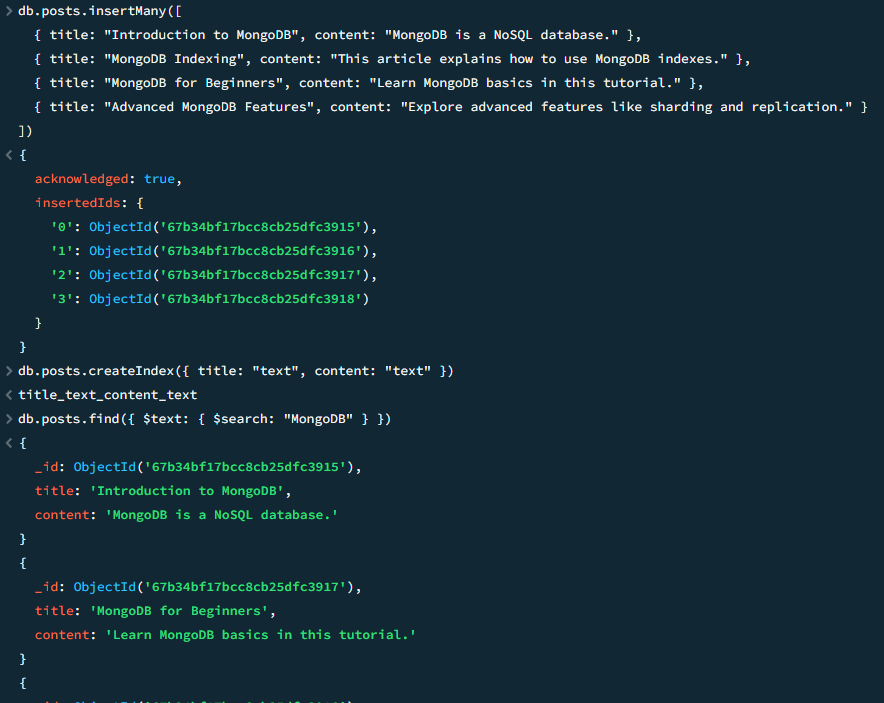
Task: Click the output chevron before the acknowledged result
Action: pos(9,155)
